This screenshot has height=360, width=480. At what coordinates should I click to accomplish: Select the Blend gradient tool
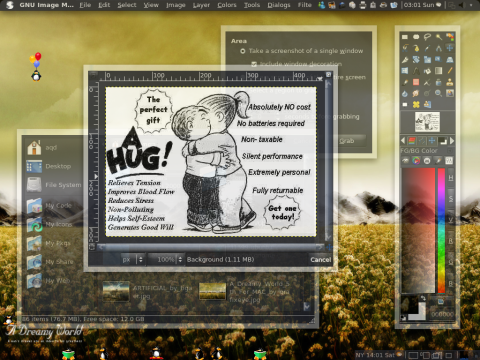[x=439, y=71]
